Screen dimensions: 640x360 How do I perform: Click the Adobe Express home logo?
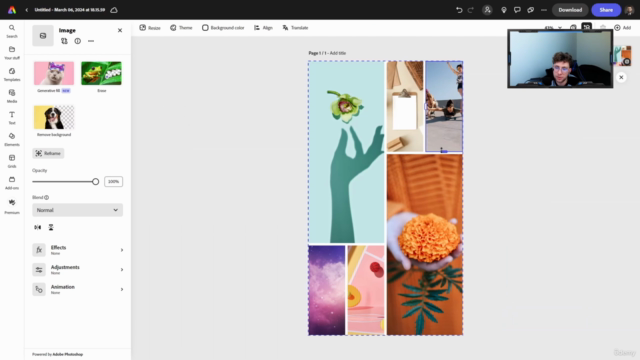coord(12,10)
